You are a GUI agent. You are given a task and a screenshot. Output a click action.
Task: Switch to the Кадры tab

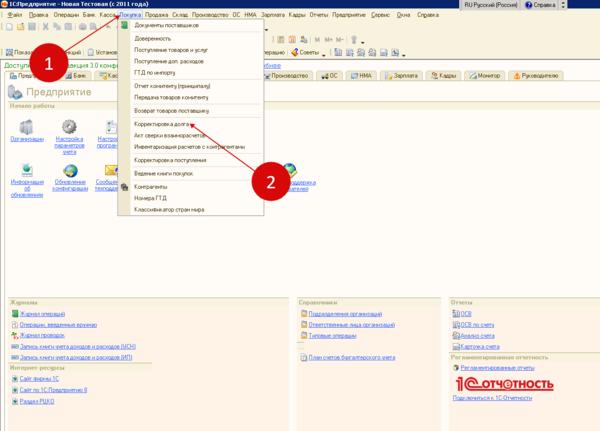coord(443,75)
